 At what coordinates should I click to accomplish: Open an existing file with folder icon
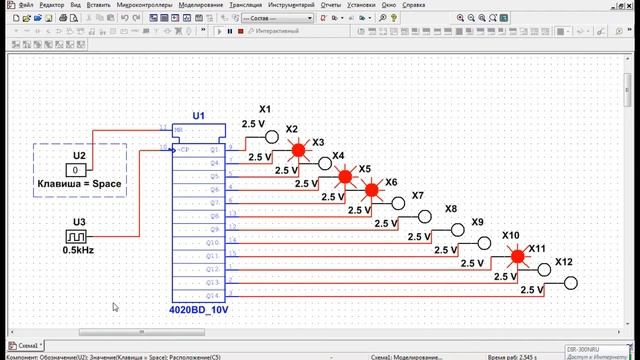(27, 18)
